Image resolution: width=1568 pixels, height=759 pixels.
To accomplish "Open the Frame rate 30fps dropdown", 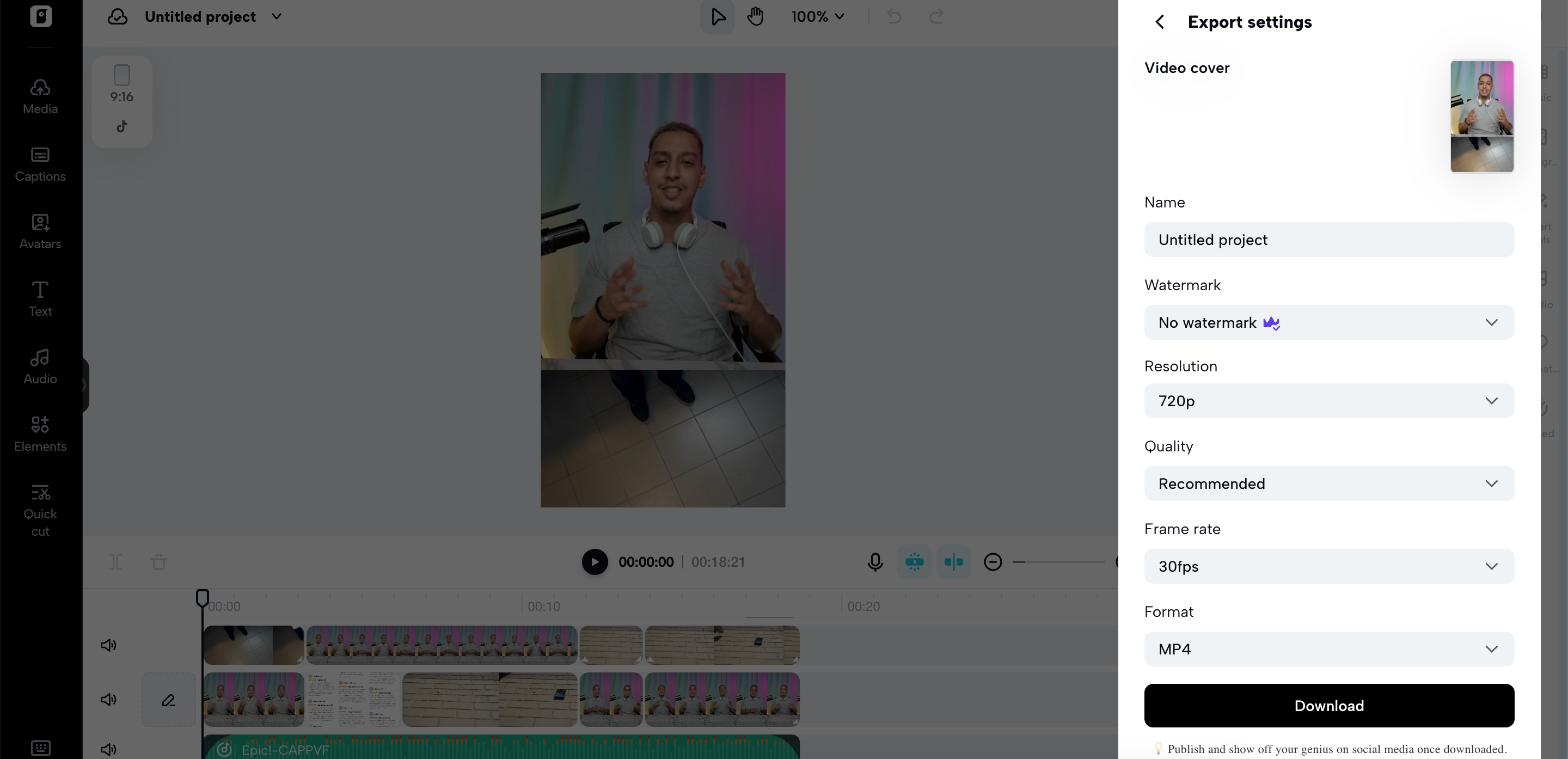I will 1329,566.
